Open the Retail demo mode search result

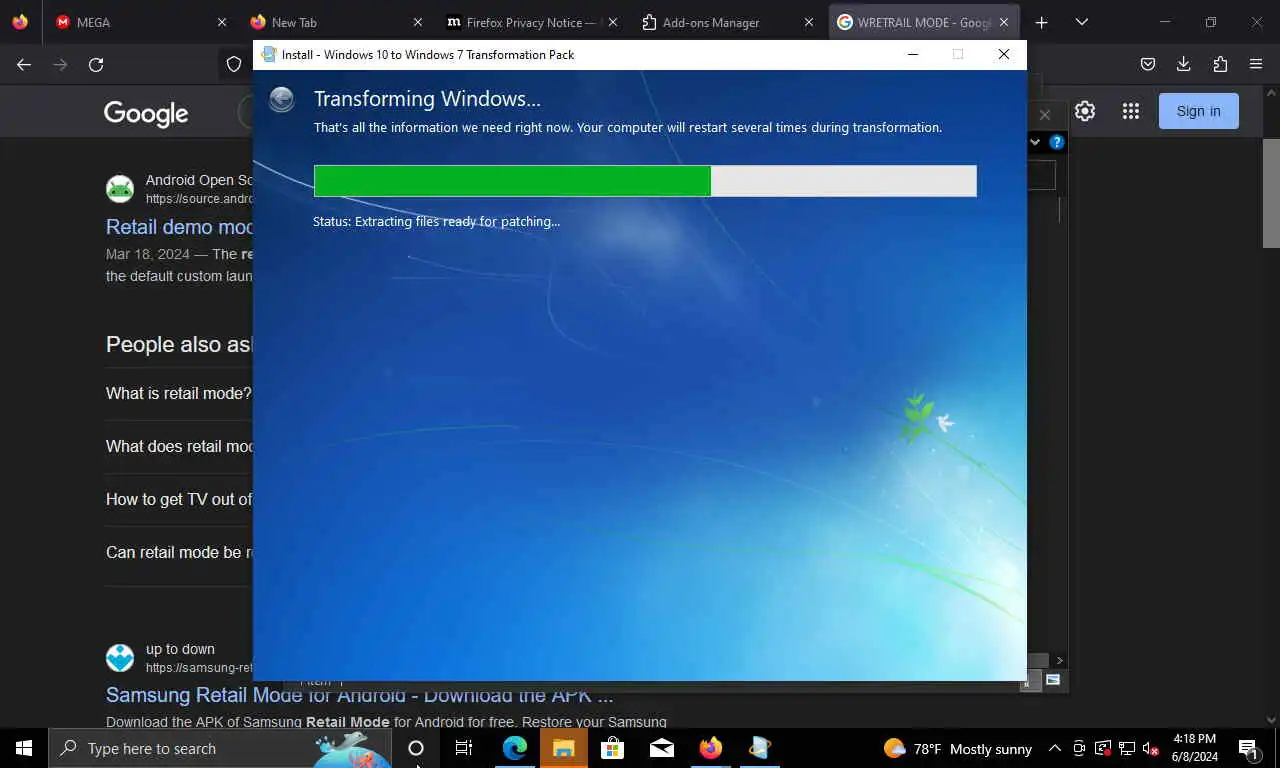pyautogui.click(x=179, y=227)
